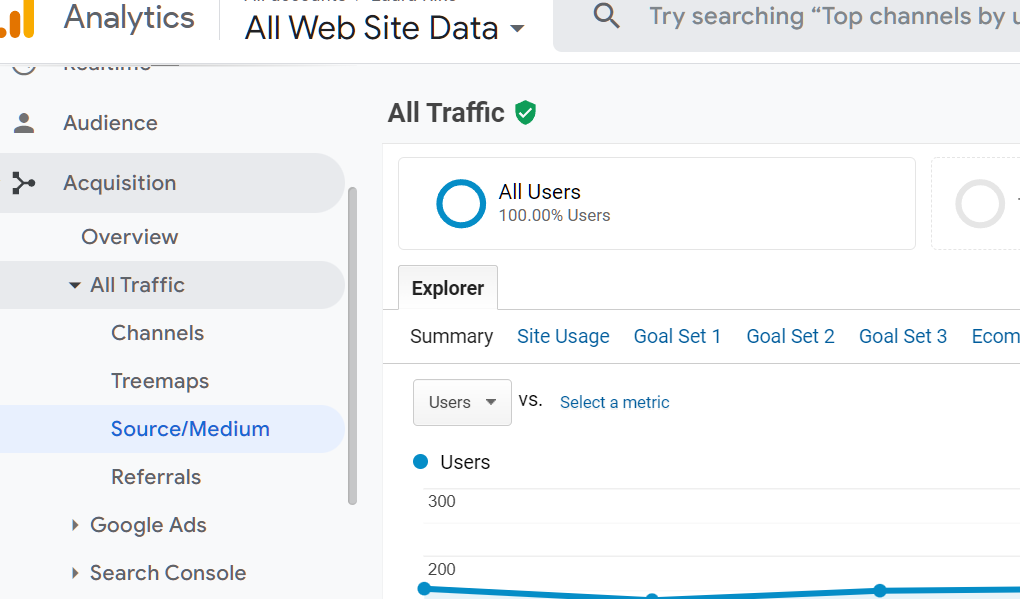Switch to the Goal Set 1 metric group
Image resolution: width=1020 pixels, height=599 pixels.
(x=677, y=336)
